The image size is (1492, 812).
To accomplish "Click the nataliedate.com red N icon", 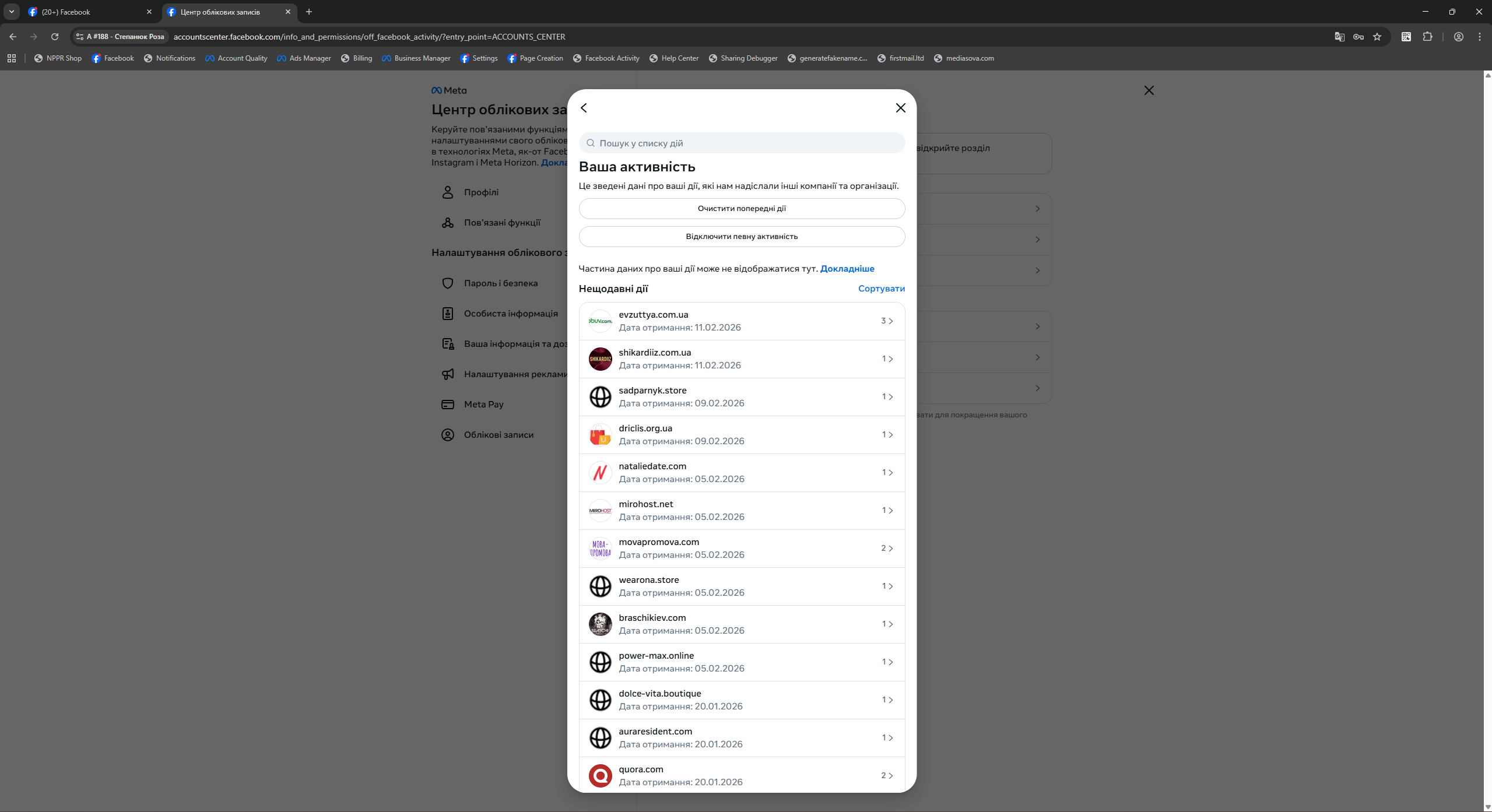I will click(600, 472).
